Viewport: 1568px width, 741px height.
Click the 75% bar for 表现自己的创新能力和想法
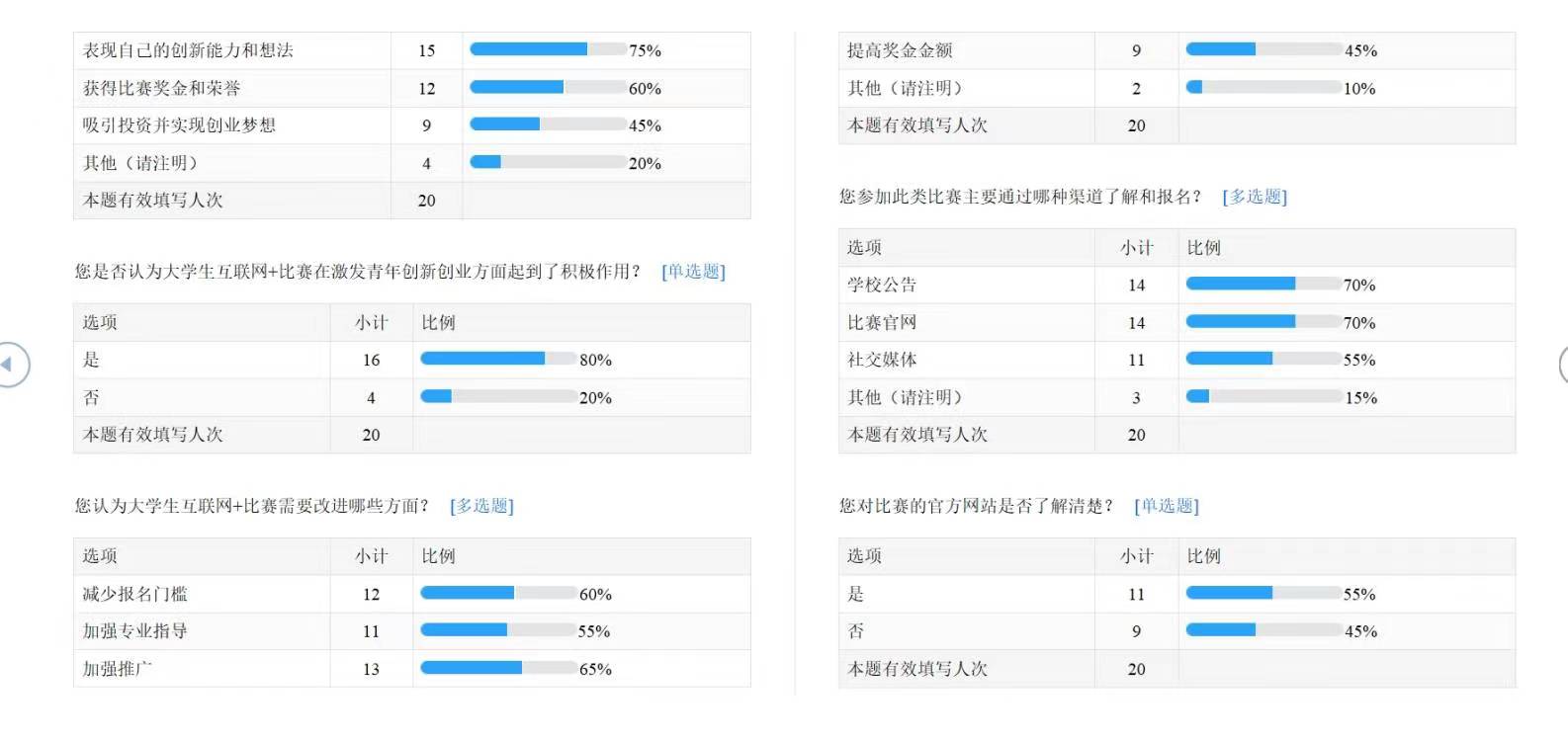click(548, 49)
